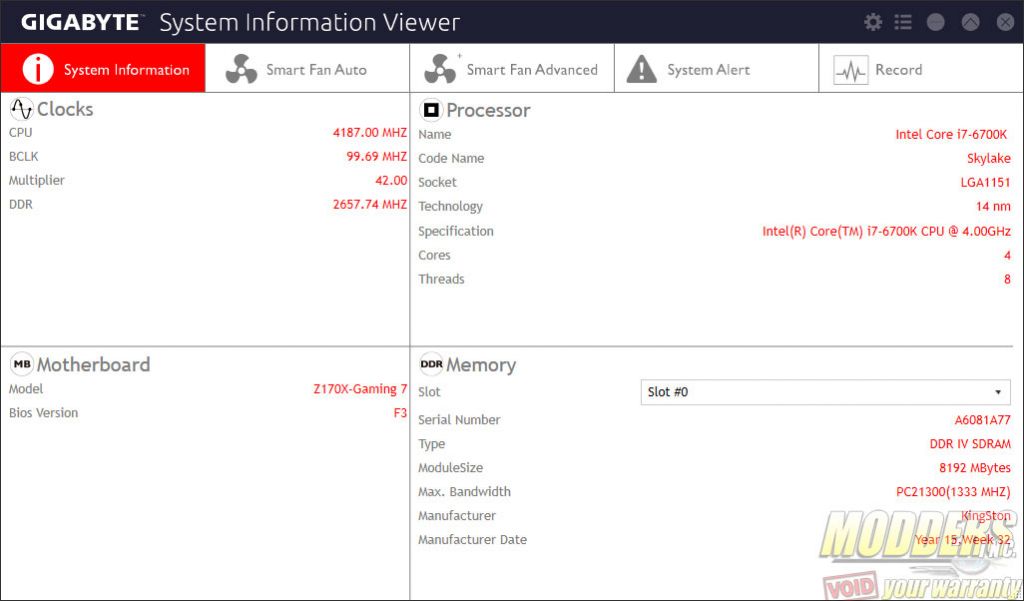The image size is (1024, 601).
Task: Click the Clocks sine-wave icon
Action: (x=22, y=109)
